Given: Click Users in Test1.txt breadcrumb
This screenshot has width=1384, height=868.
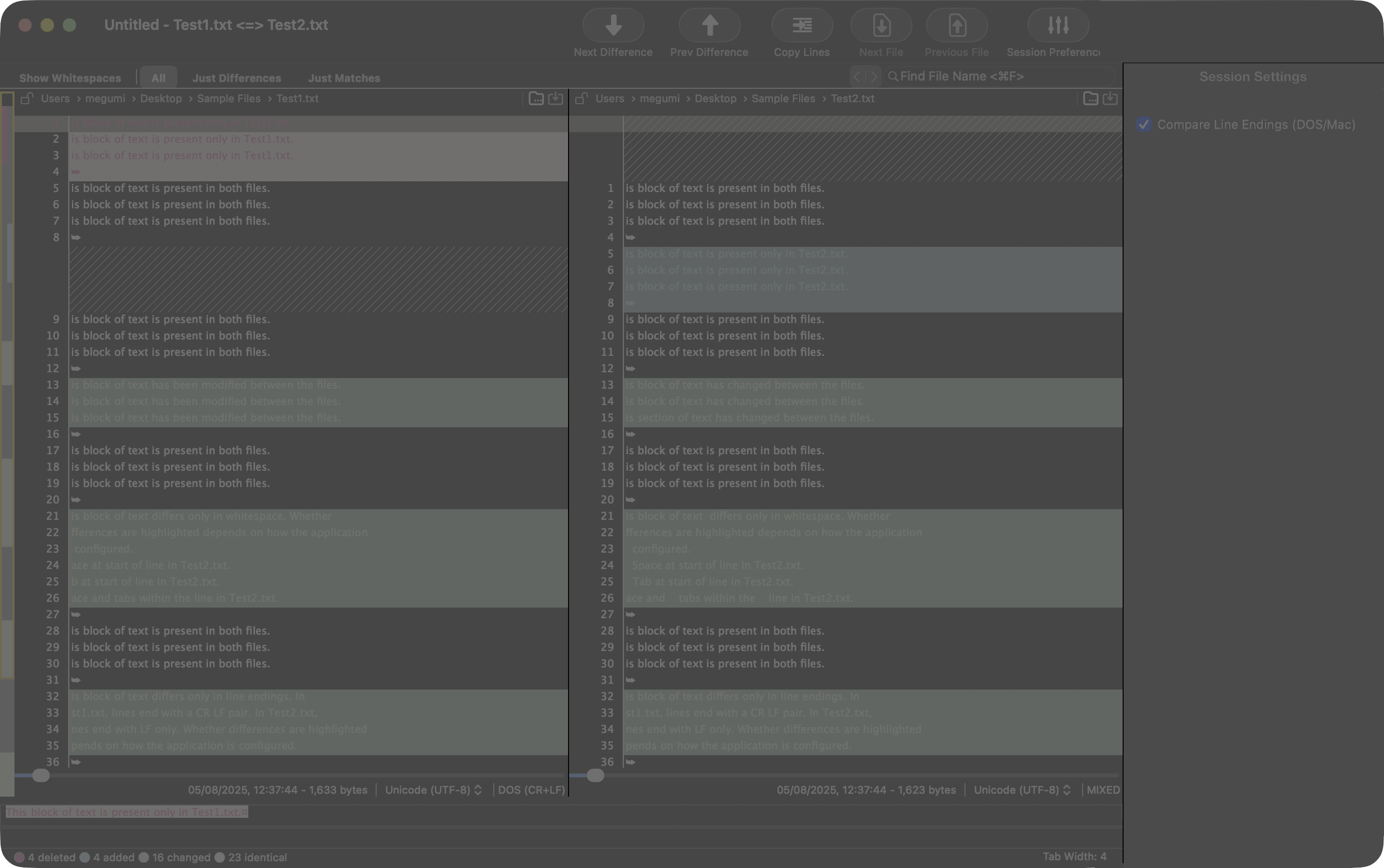Looking at the screenshot, I should pos(55,98).
